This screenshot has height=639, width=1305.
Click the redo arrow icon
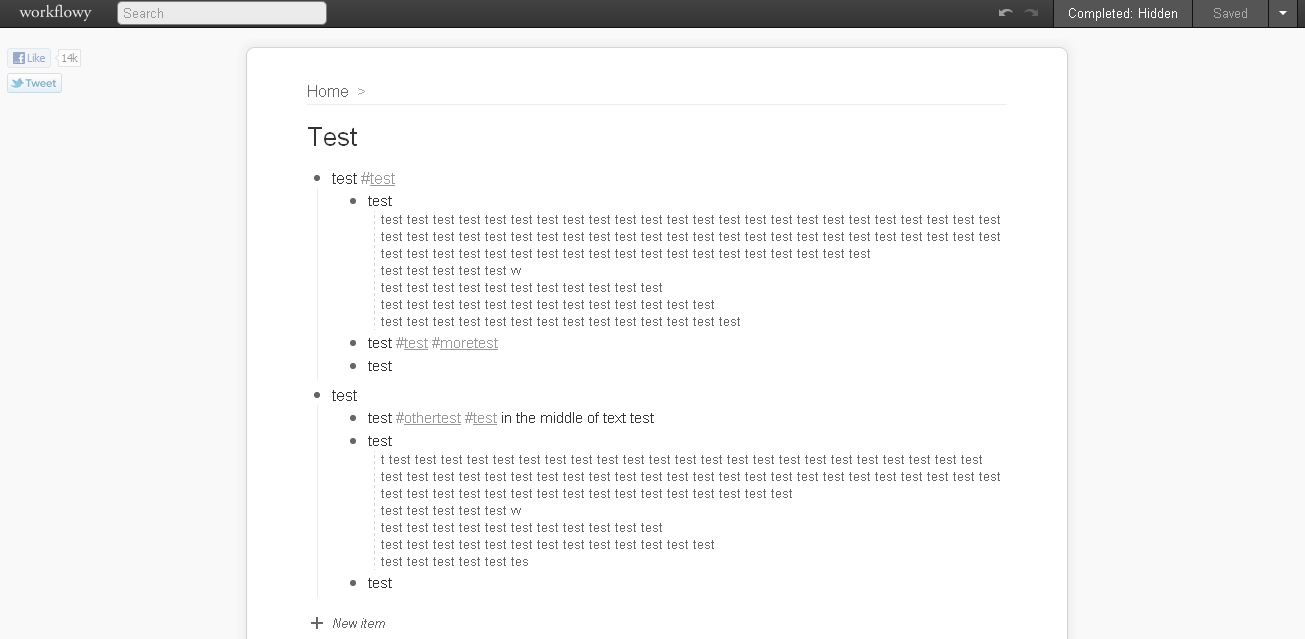tap(1031, 13)
